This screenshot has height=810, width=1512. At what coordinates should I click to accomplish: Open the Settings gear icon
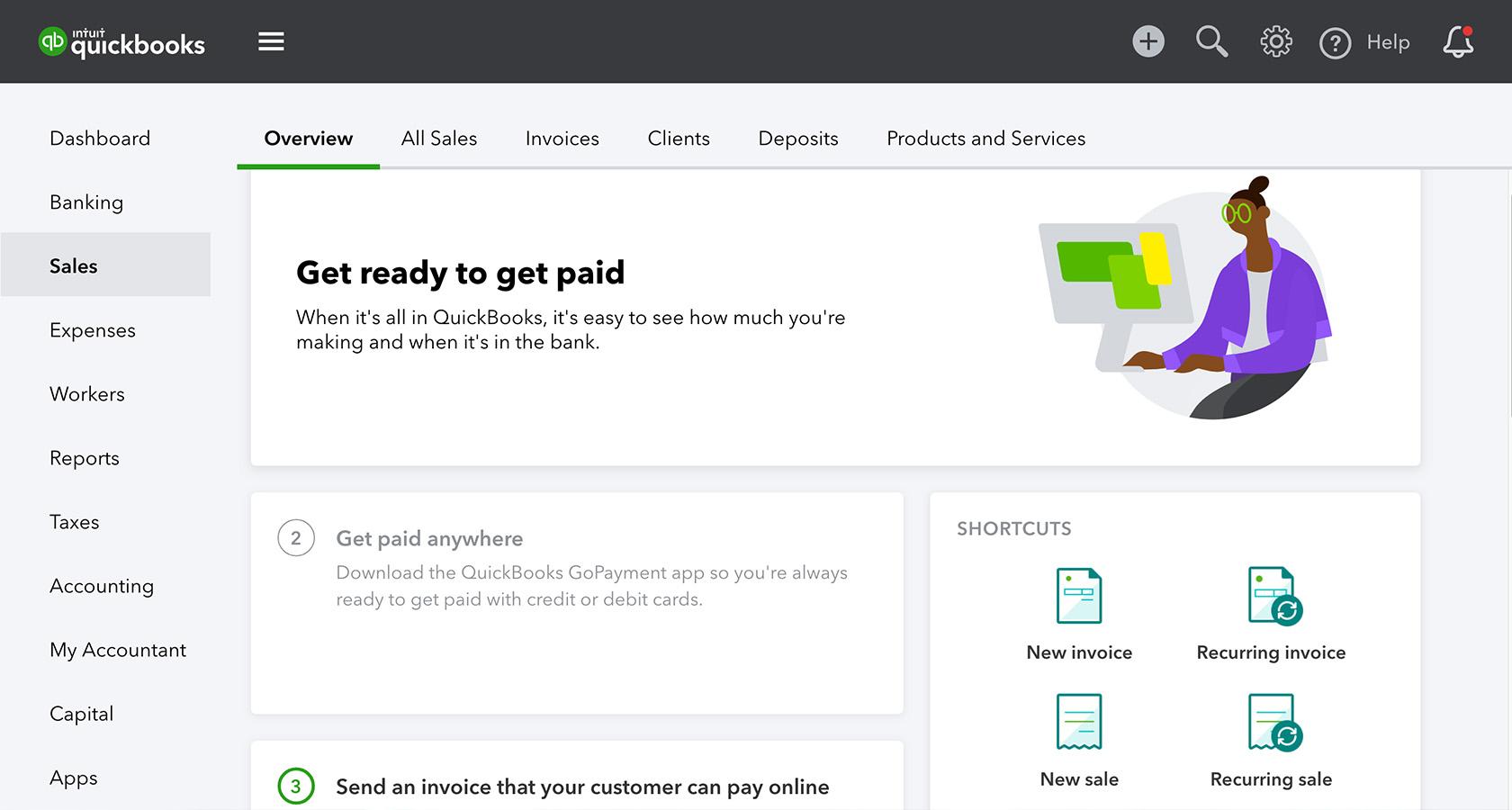(x=1275, y=41)
